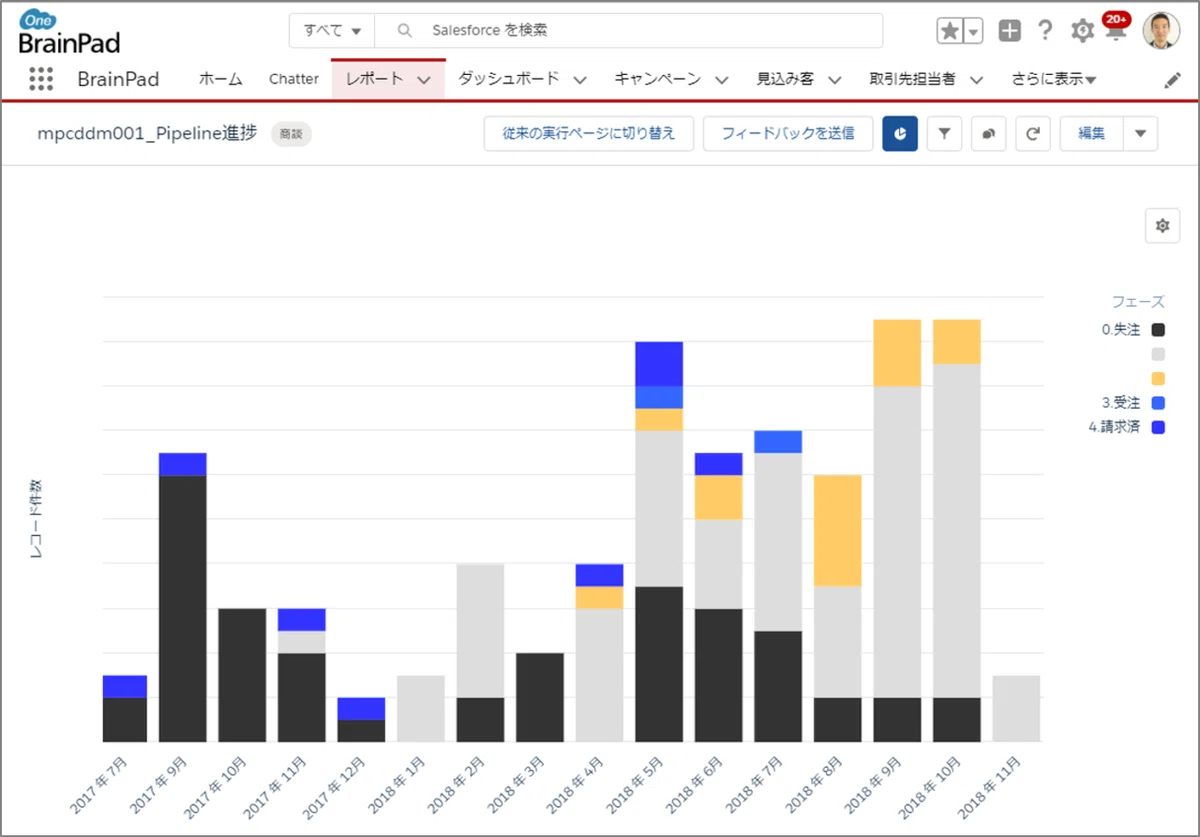Screen dimensions: 1200x837
Task: Open the ダッシュボード tab
Action: click(508, 79)
